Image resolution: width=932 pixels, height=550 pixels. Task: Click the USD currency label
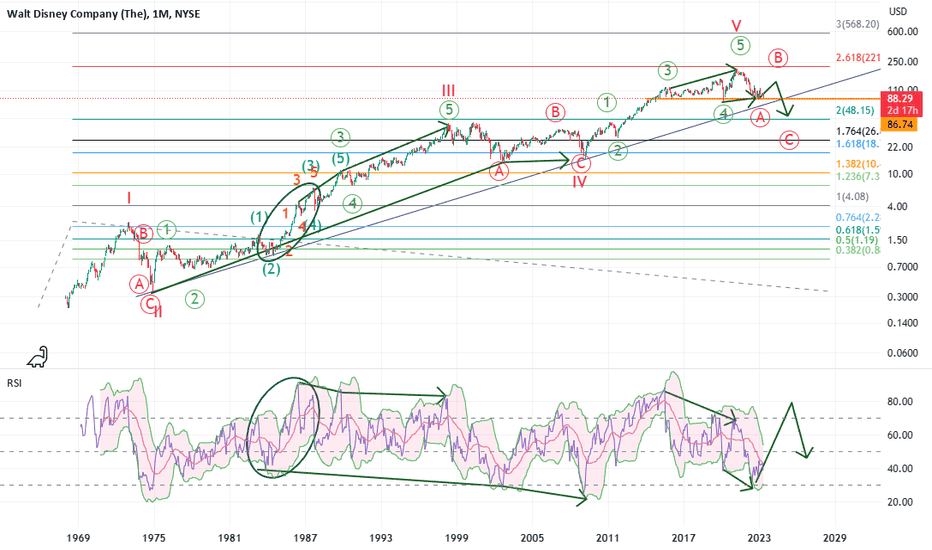(898, 12)
